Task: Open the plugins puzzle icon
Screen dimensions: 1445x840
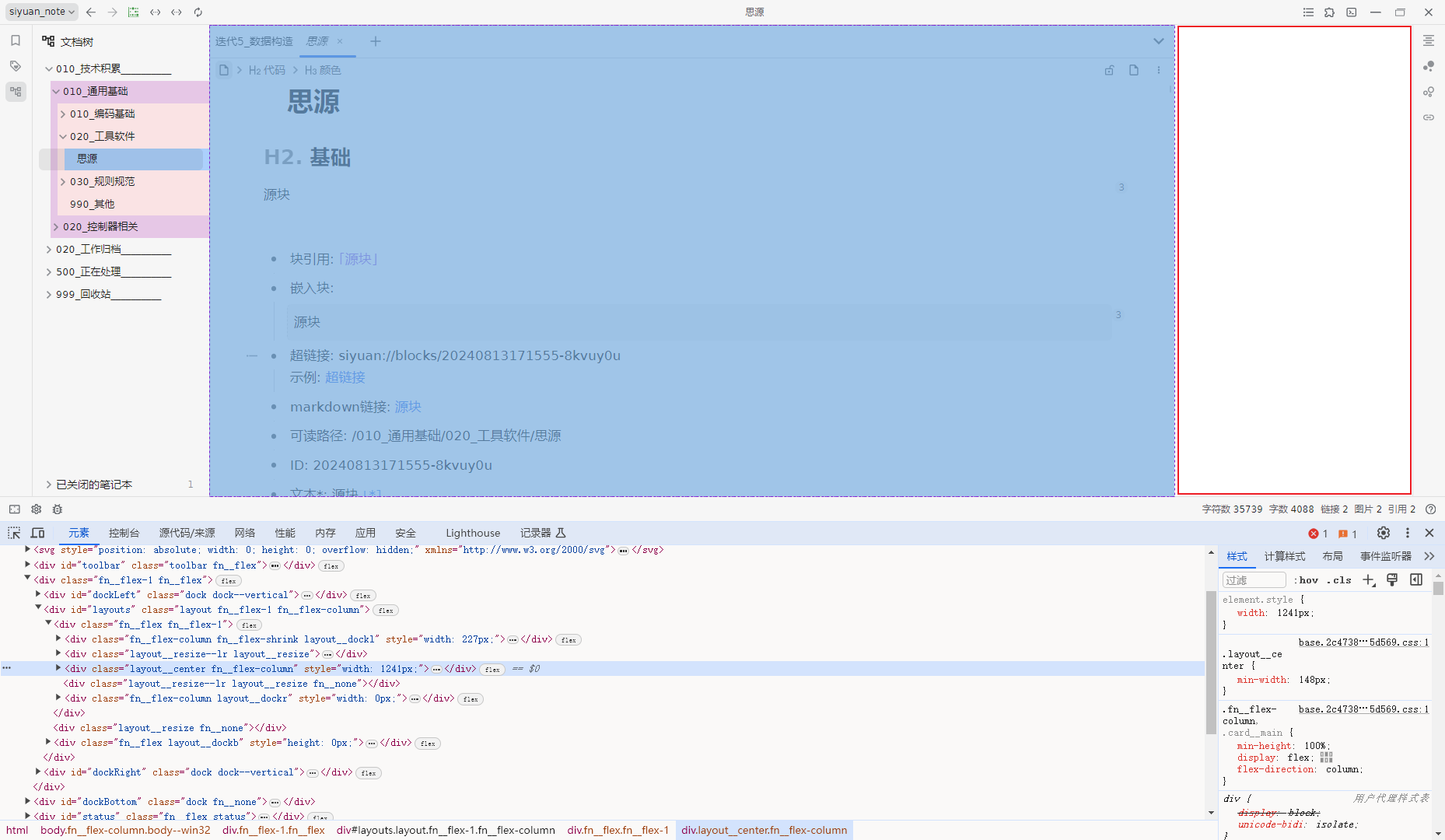Action: point(1330,12)
